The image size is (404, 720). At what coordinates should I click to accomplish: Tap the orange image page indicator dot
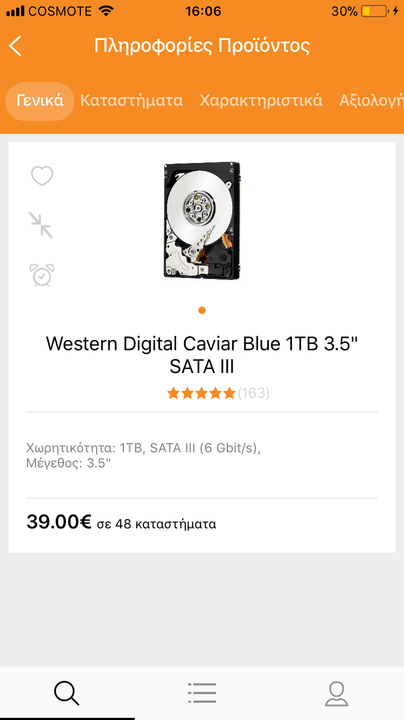pyautogui.click(x=202, y=310)
